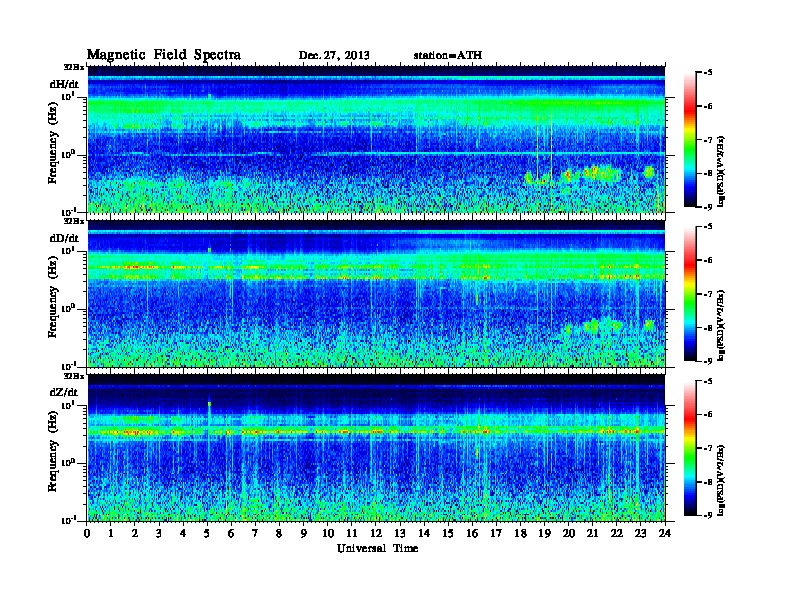Click hour 24 on the time axis
This screenshot has height=612, width=792.
(665, 533)
